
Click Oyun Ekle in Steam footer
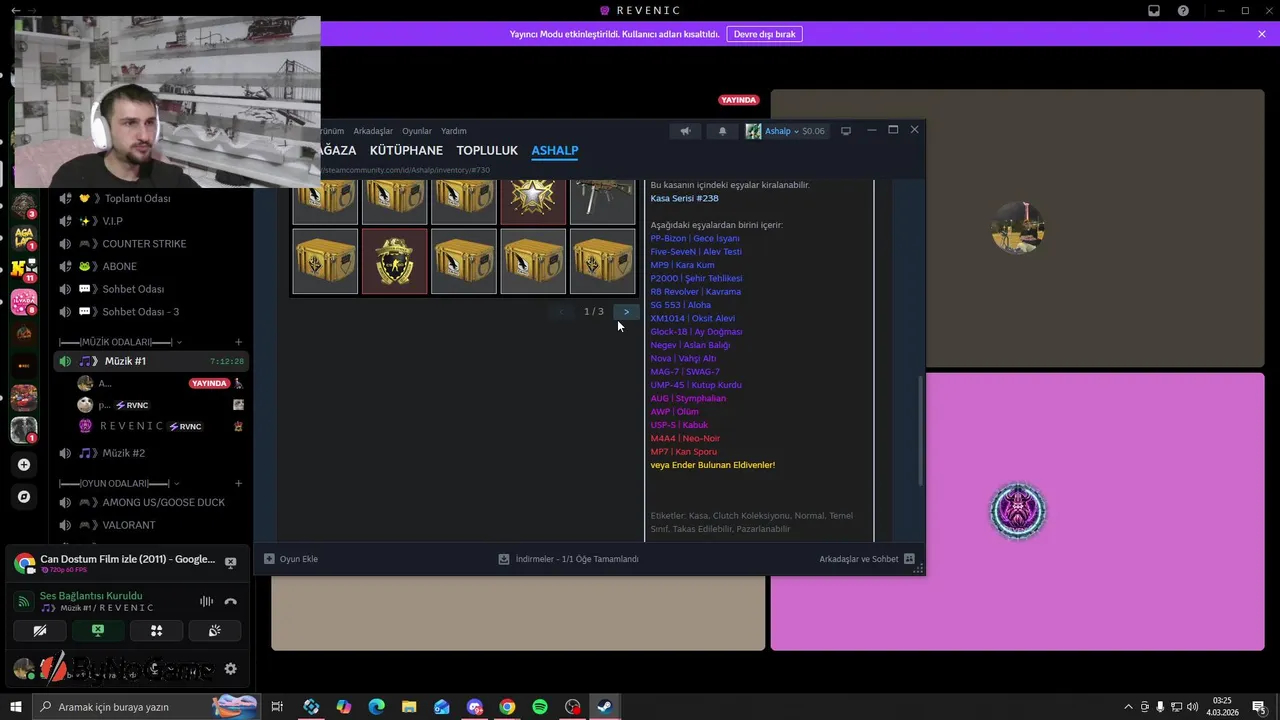point(291,559)
